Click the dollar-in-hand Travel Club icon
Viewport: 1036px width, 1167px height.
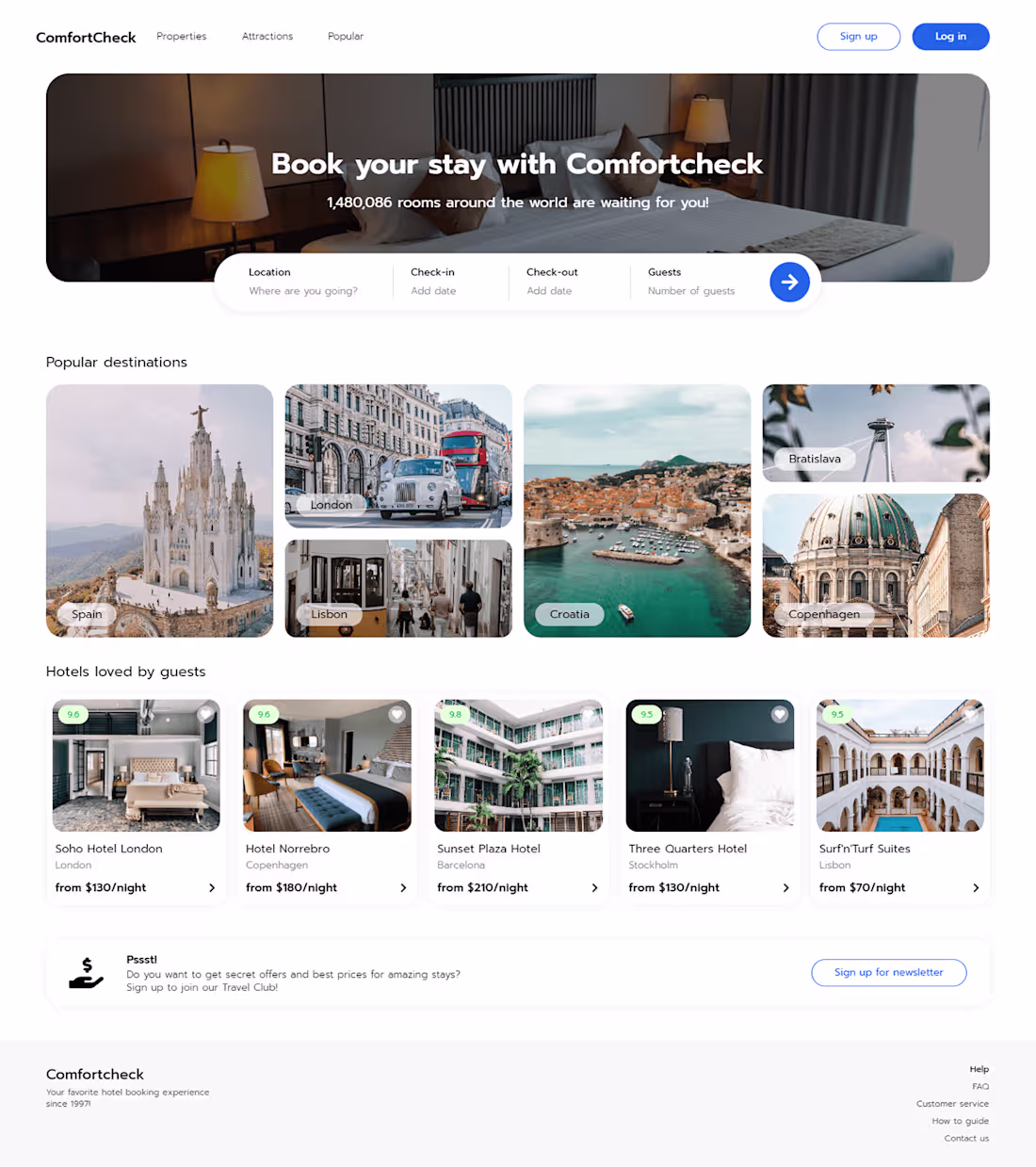coord(87,971)
